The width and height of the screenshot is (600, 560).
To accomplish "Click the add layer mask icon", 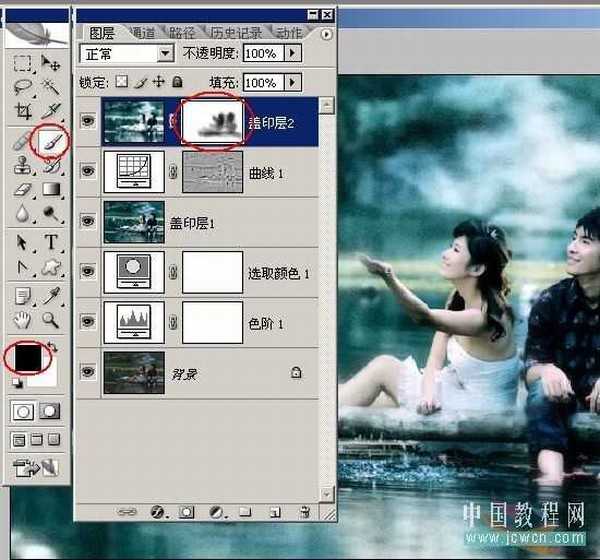I will 185,512.
